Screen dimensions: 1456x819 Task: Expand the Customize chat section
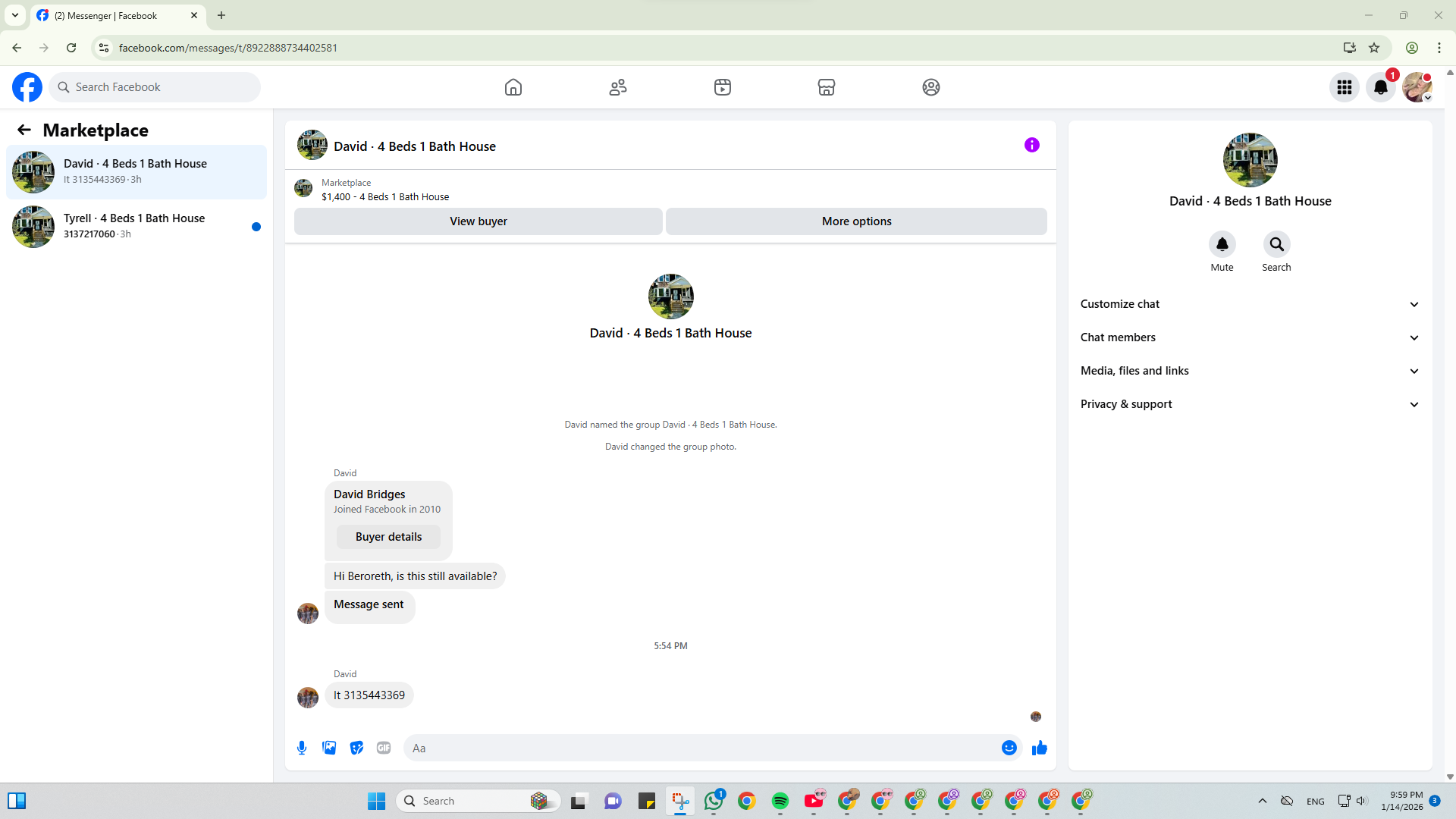click(1249, 304)
